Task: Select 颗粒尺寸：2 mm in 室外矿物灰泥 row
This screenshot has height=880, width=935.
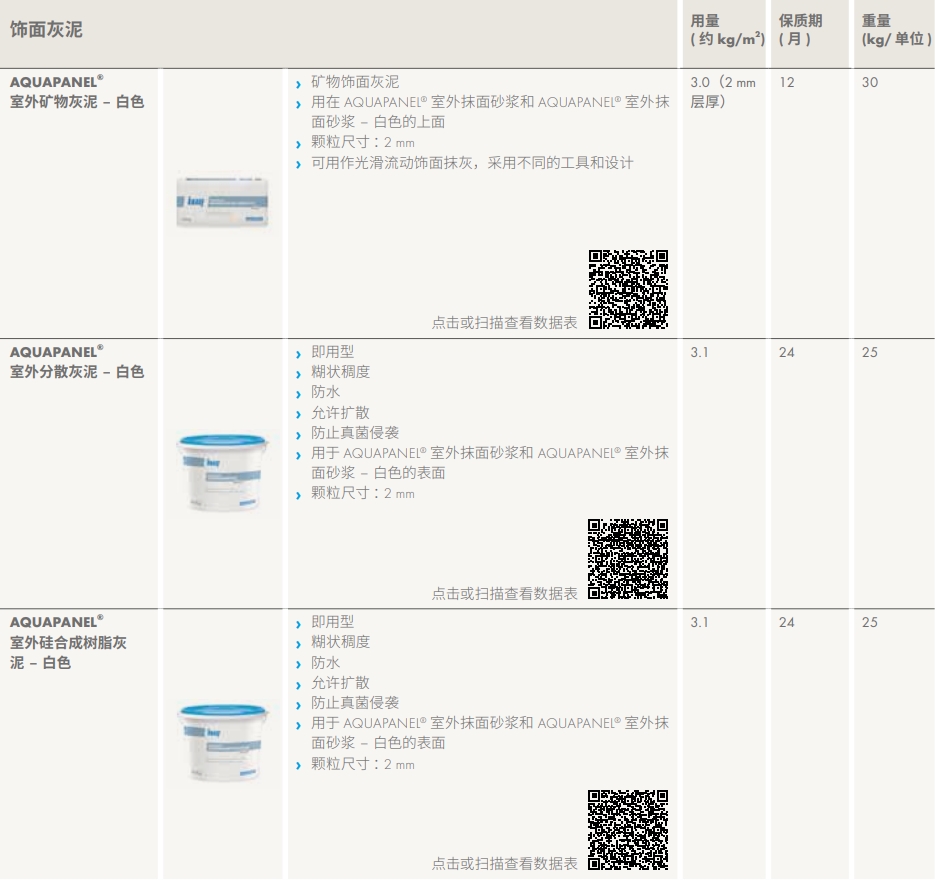Action: [x=363, y=142]
